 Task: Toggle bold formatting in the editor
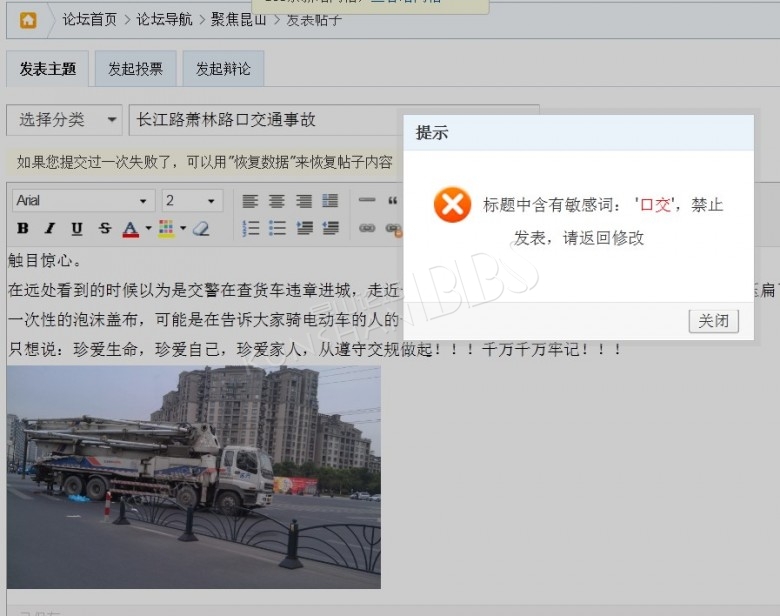pos(23,229)
